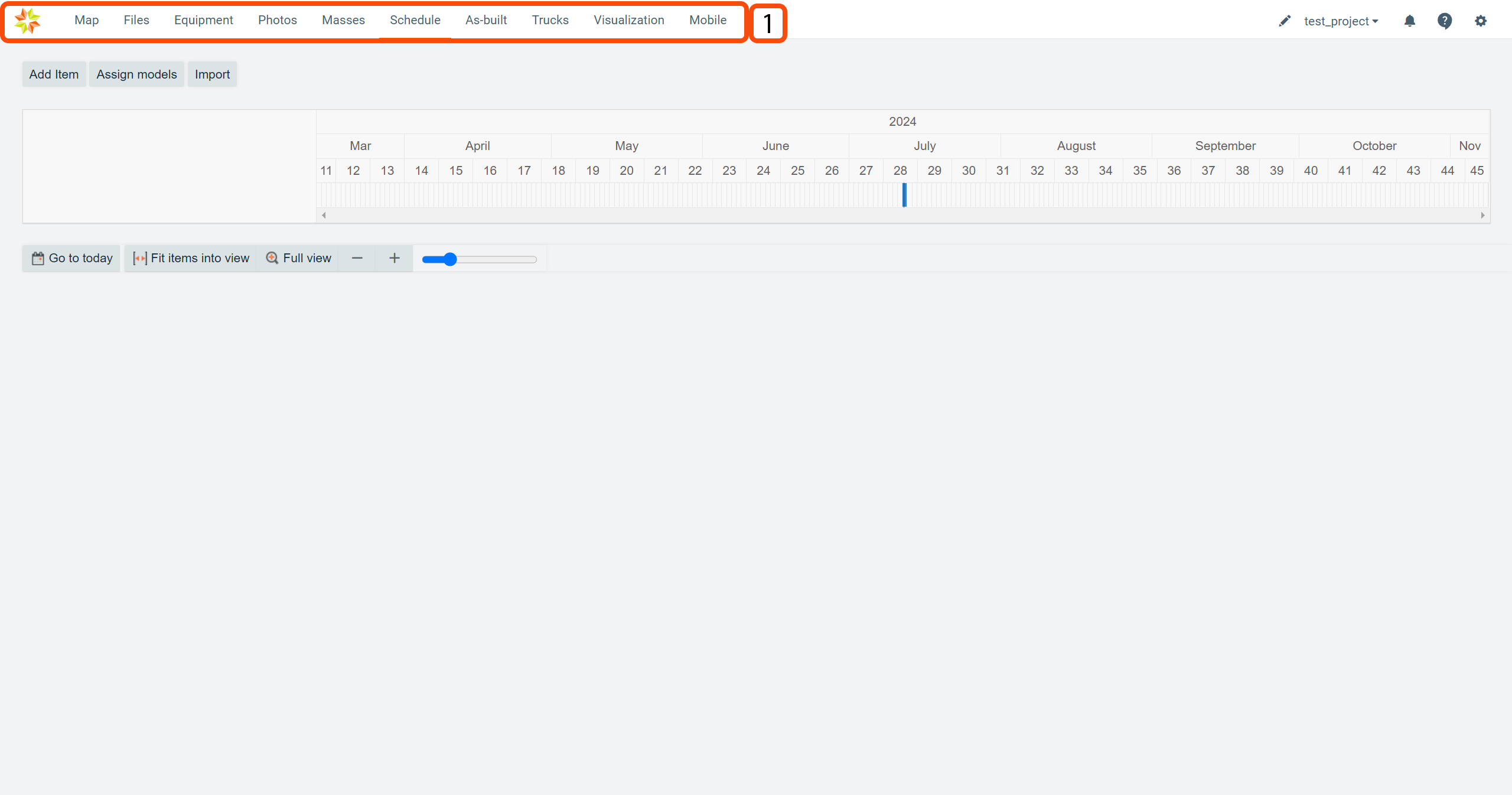
Task: Zoom out with the minus button
Action: point(357,258)
